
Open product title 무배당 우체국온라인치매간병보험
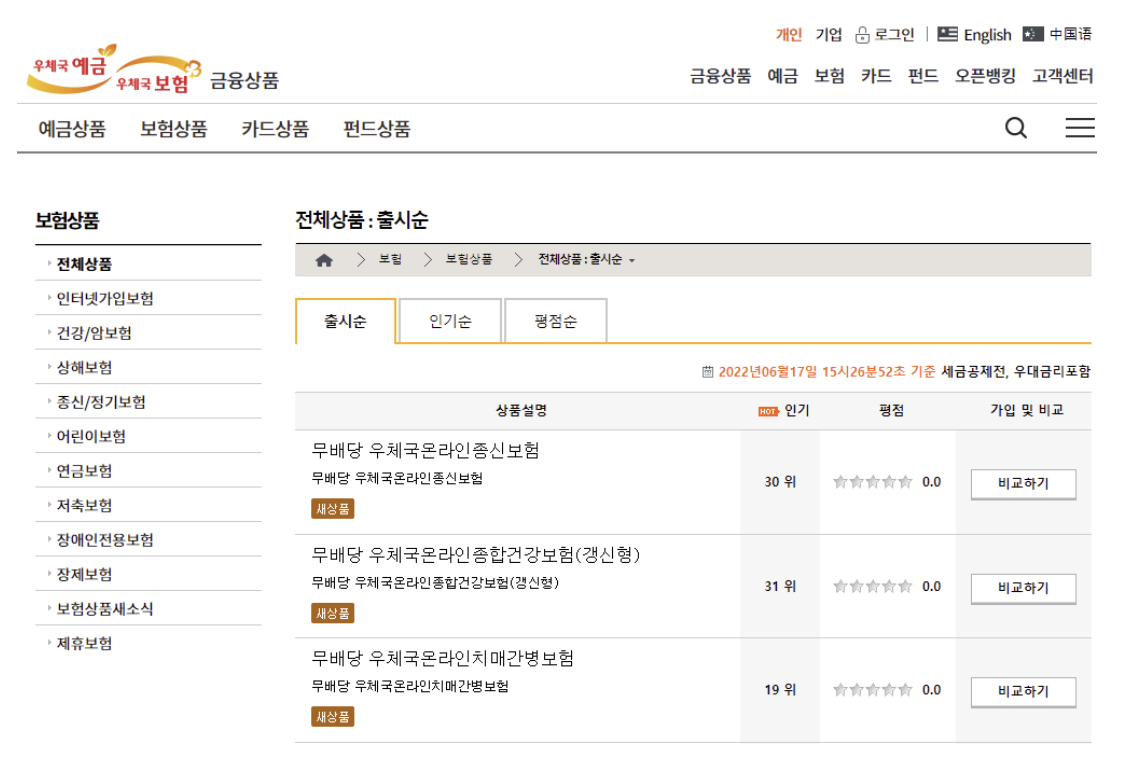coord(443,658)
